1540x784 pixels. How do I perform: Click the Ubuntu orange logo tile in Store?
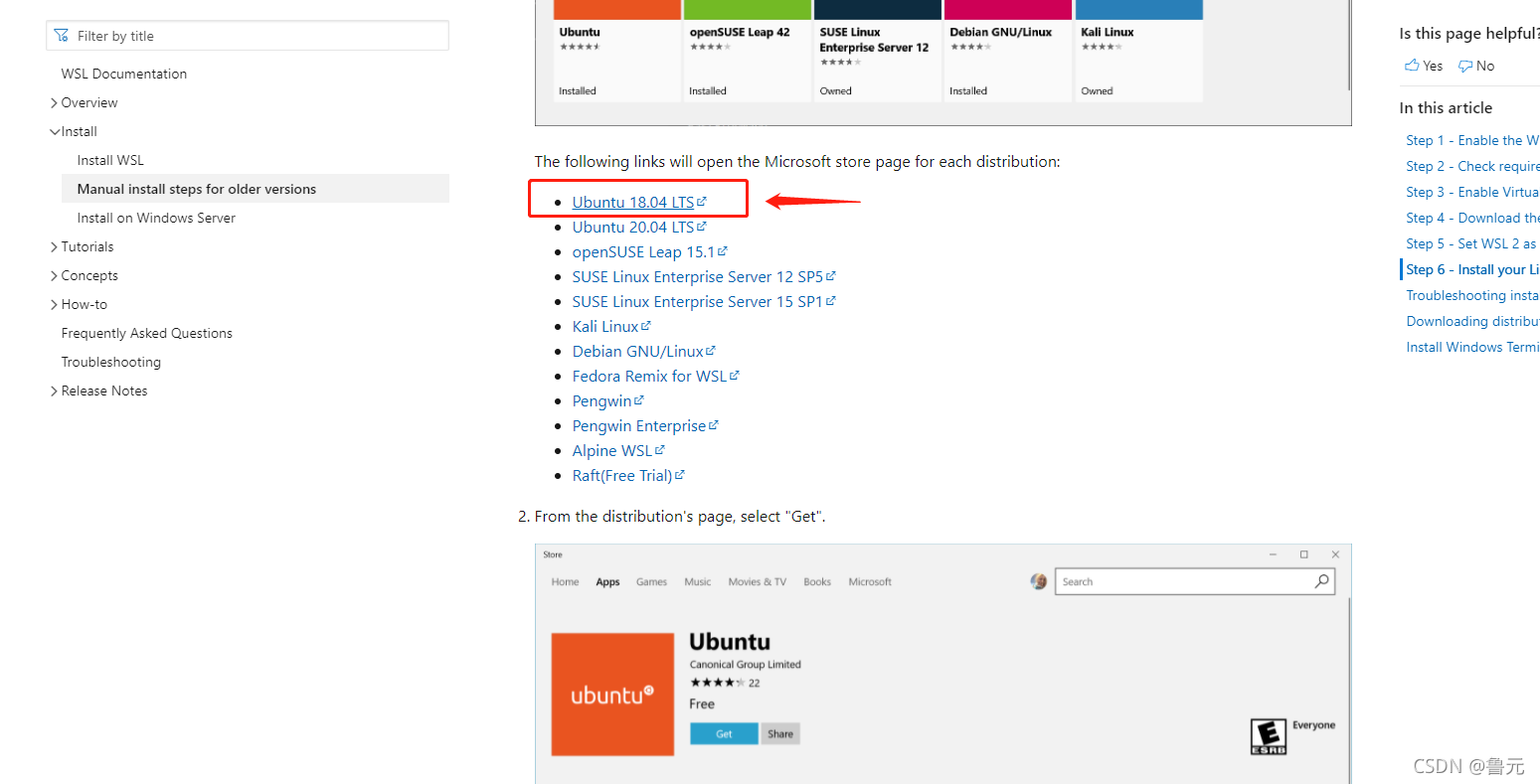[612, 695]
